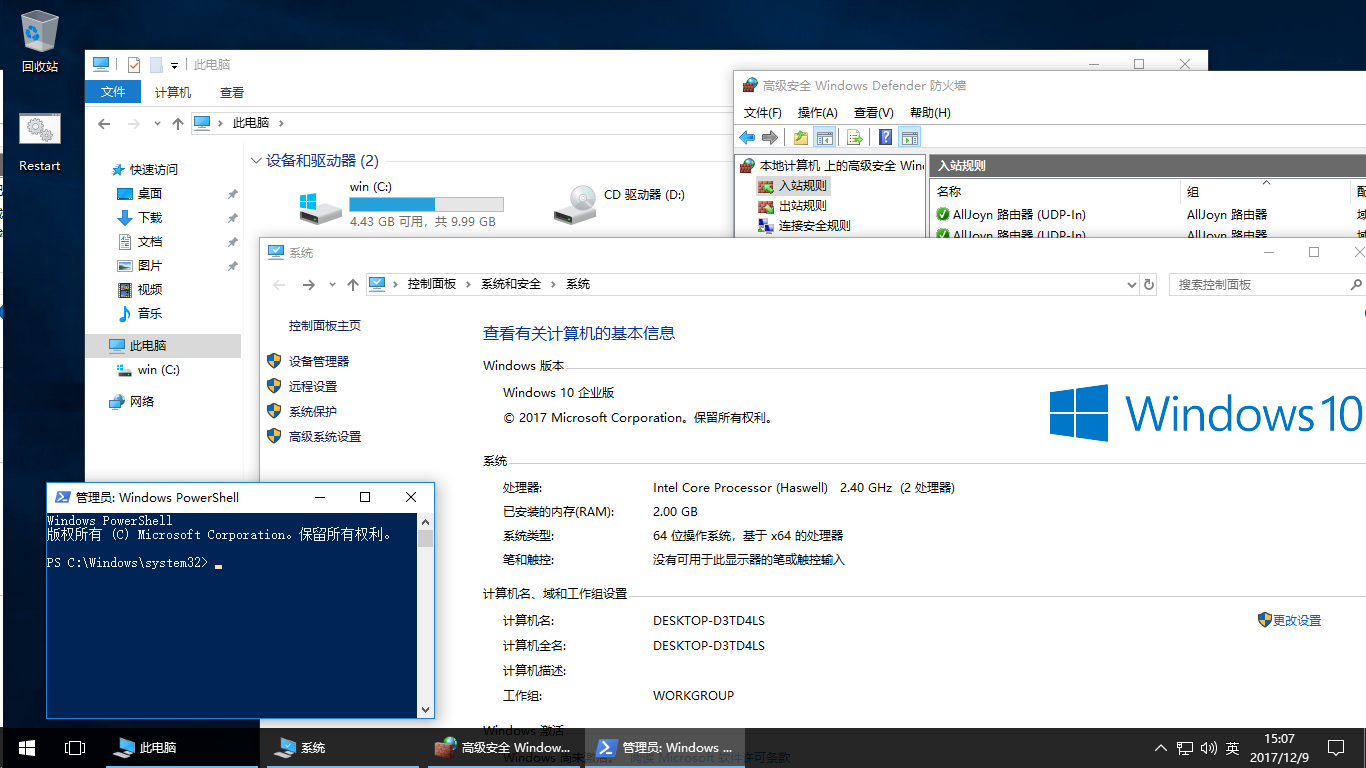Screen dimensions: 1366x768
Task: Click Properties icon in Explorer quick access toolbar
Action: point(134,64)
